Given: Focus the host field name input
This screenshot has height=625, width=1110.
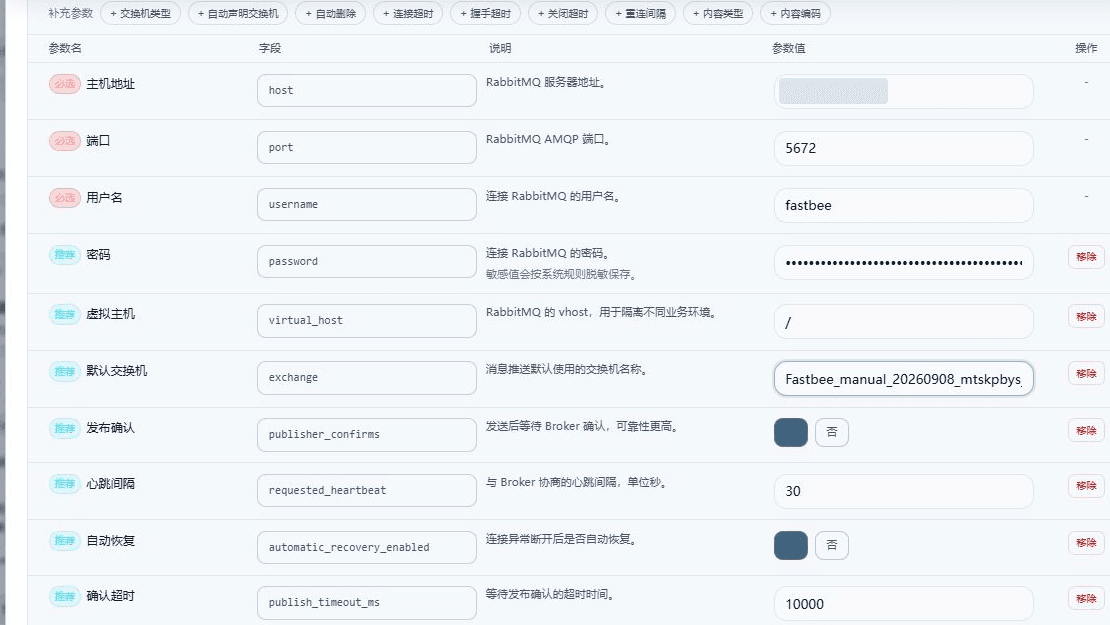Looking at the screenshot, I should click(367, 91).
